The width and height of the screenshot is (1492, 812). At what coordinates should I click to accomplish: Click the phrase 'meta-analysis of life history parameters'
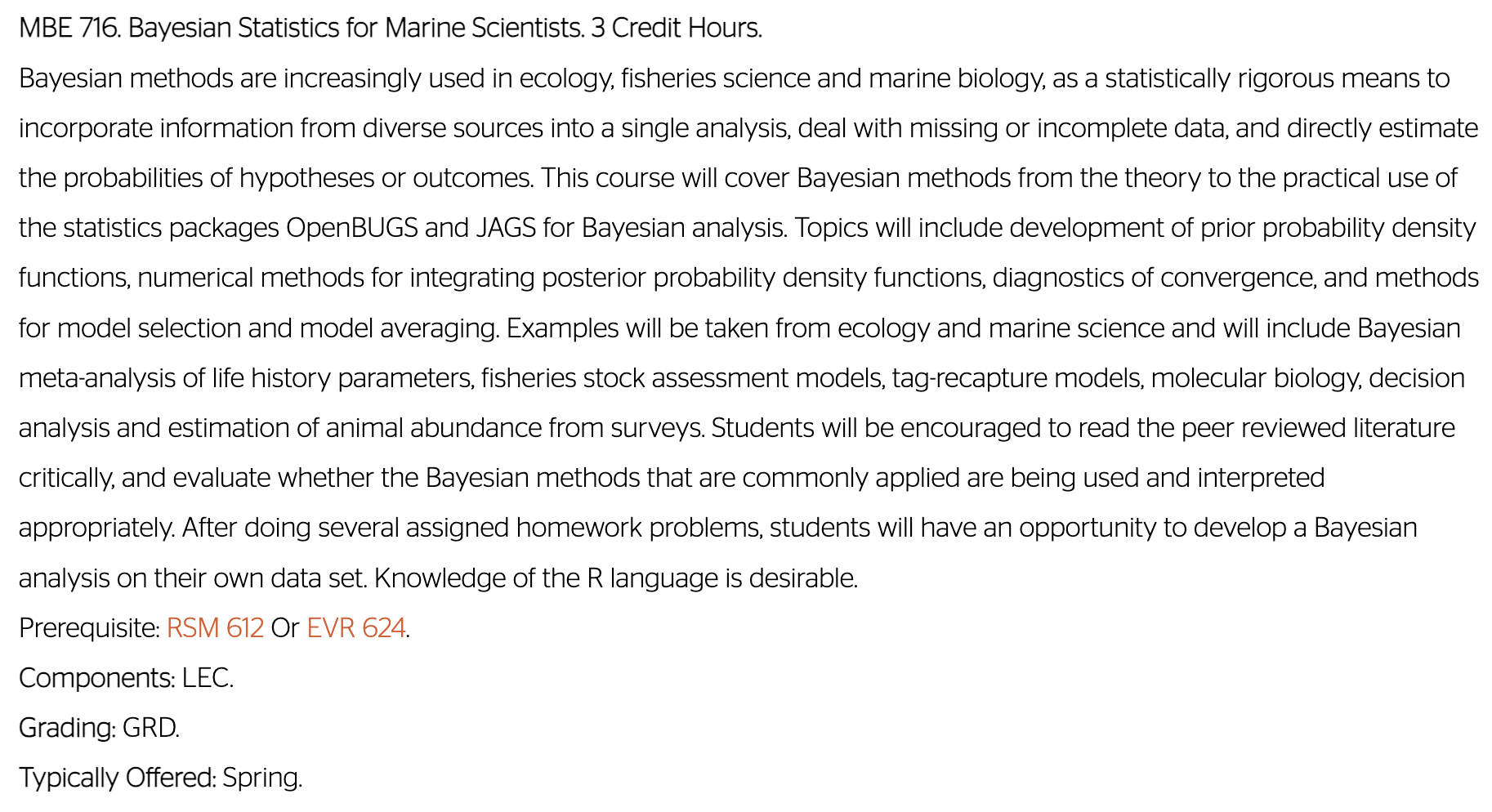click(245, 377)
